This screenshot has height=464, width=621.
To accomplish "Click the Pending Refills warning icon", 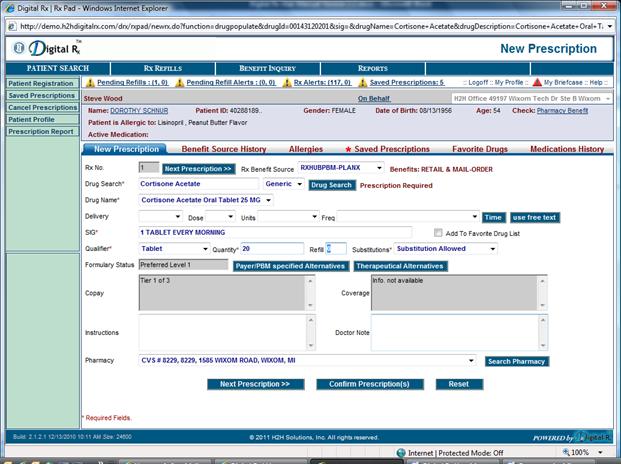I will [x=90, y=83].
